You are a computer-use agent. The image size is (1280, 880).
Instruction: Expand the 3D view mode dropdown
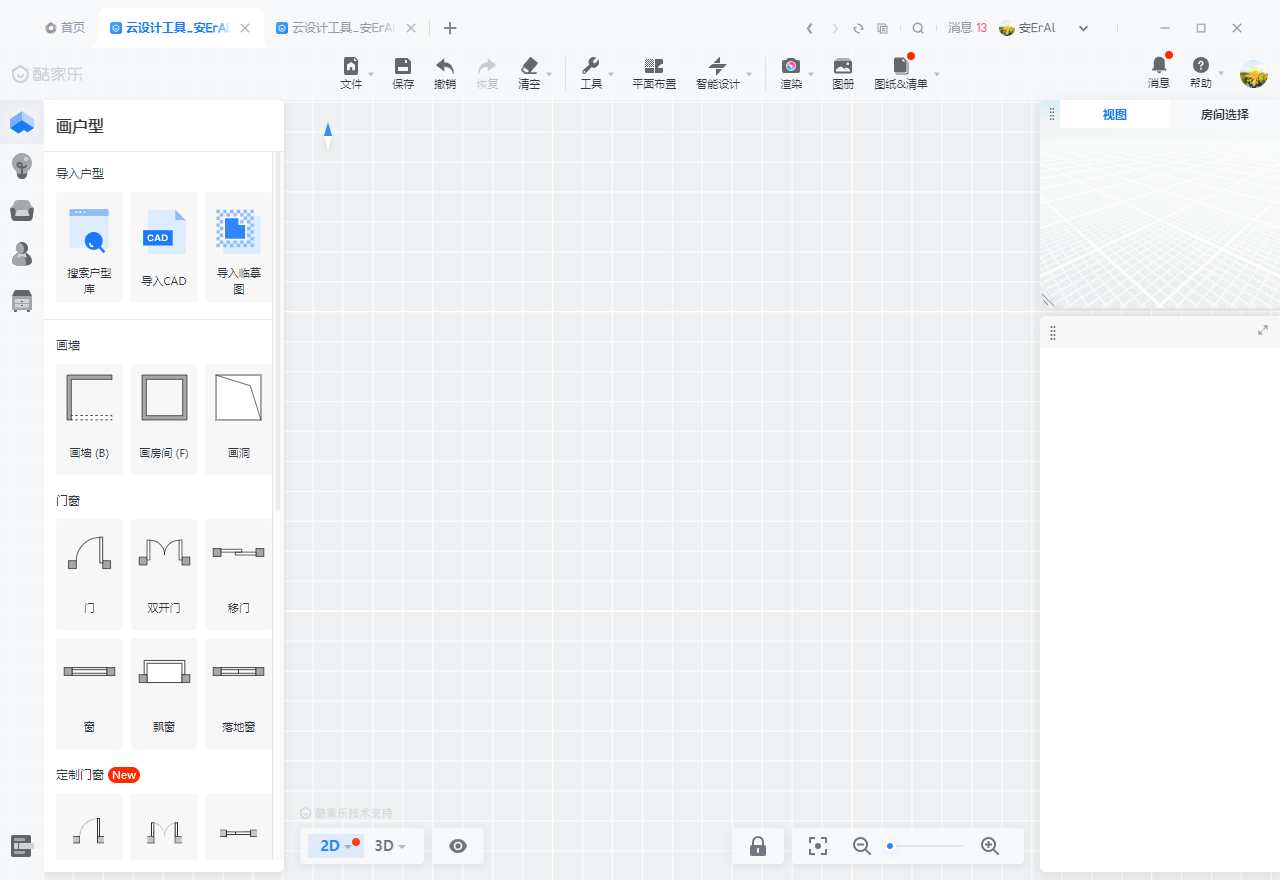tap(390, 846)
